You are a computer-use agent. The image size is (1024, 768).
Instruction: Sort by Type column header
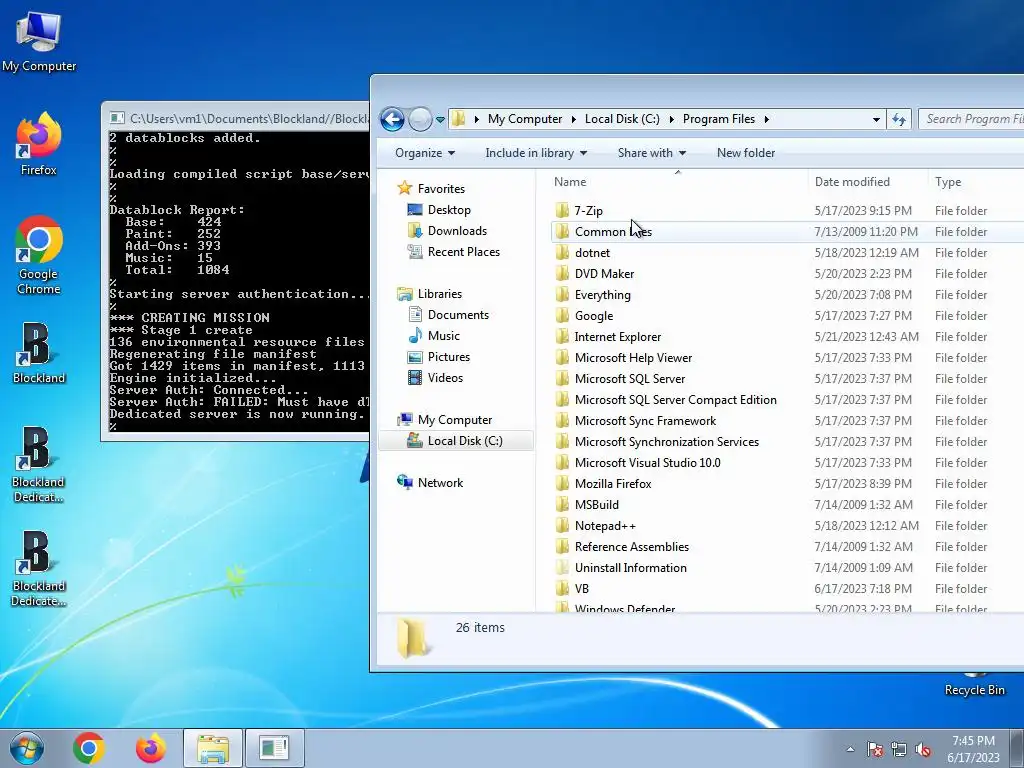[976, 182]
